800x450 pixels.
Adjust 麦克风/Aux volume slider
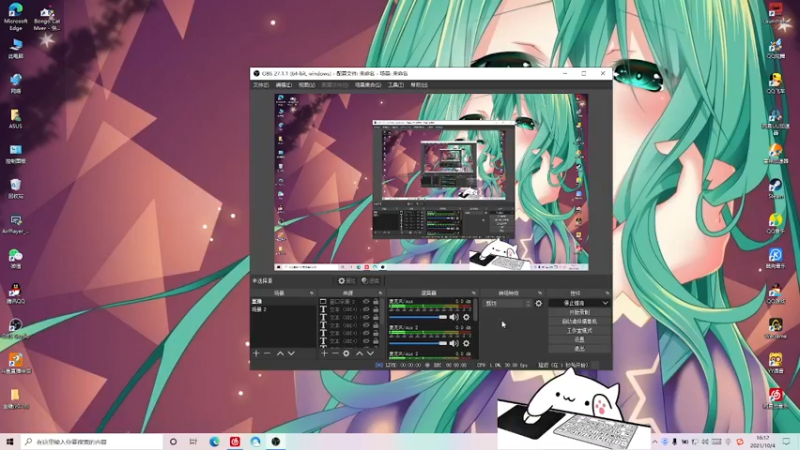point(418,317)
